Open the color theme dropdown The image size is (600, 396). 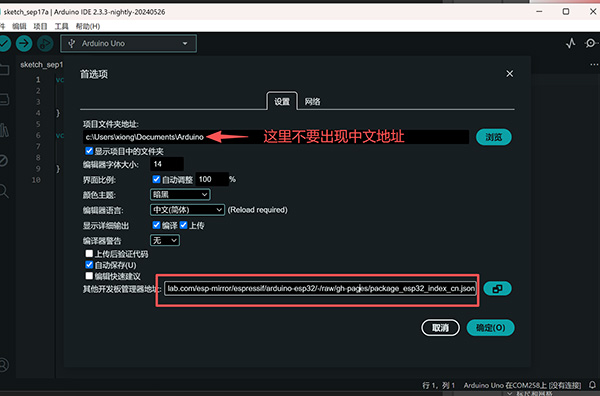(180, 194)
